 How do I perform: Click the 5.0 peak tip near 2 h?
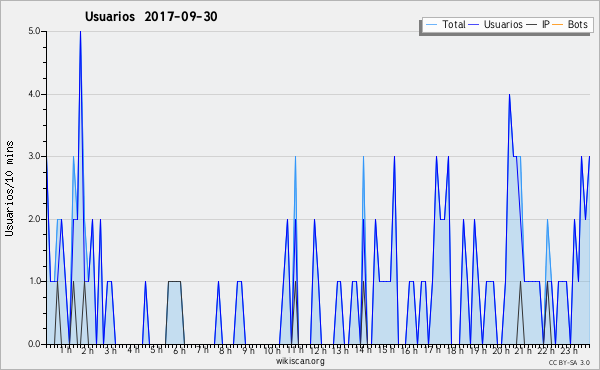click(80, 32)
